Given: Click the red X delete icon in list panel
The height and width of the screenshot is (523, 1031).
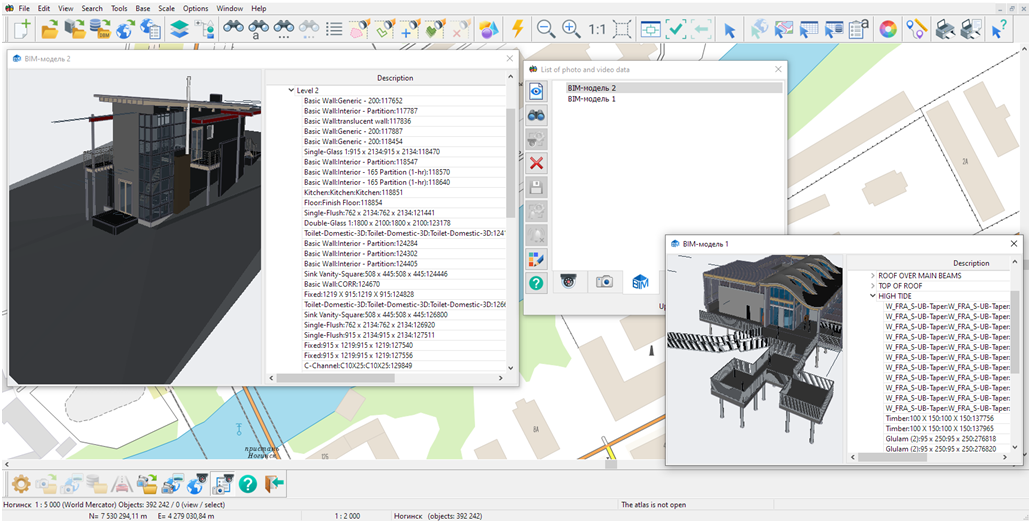Looking at the screenshot, I should click(x=537, y=163).
